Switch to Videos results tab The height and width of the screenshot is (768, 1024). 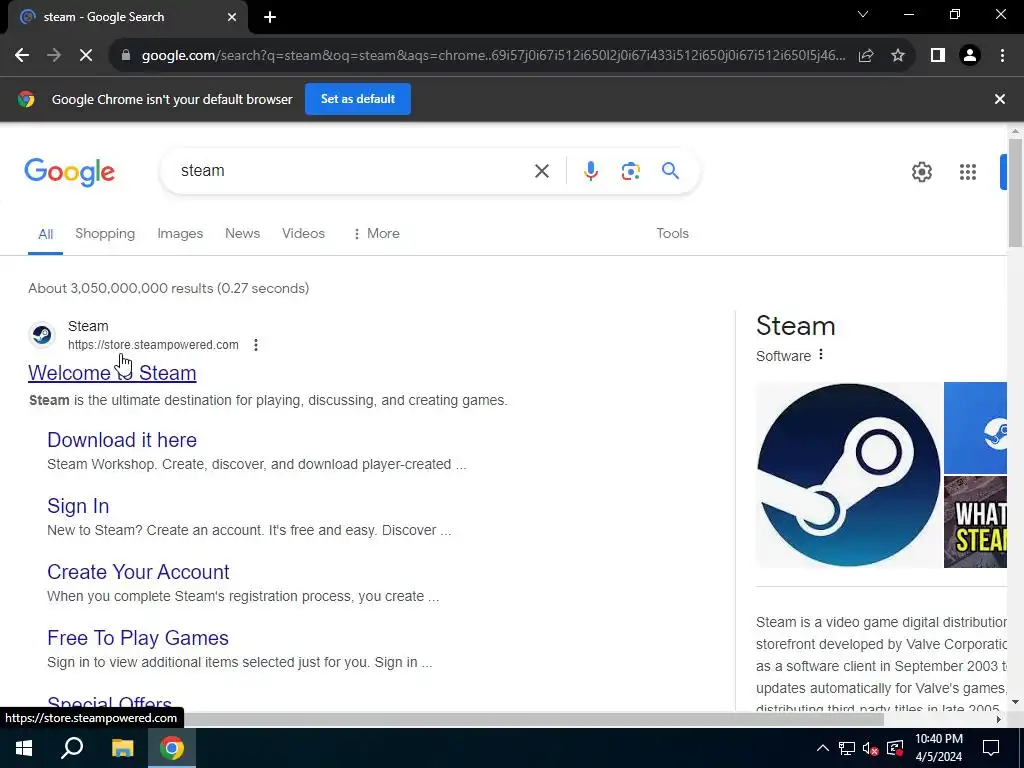coord(303,234)
